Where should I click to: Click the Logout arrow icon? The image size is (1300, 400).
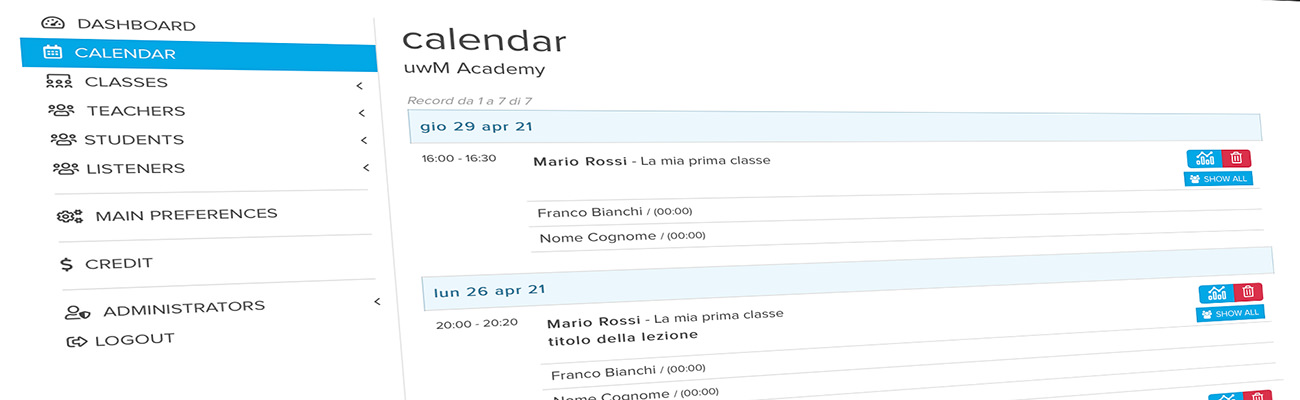coord(77,341)
